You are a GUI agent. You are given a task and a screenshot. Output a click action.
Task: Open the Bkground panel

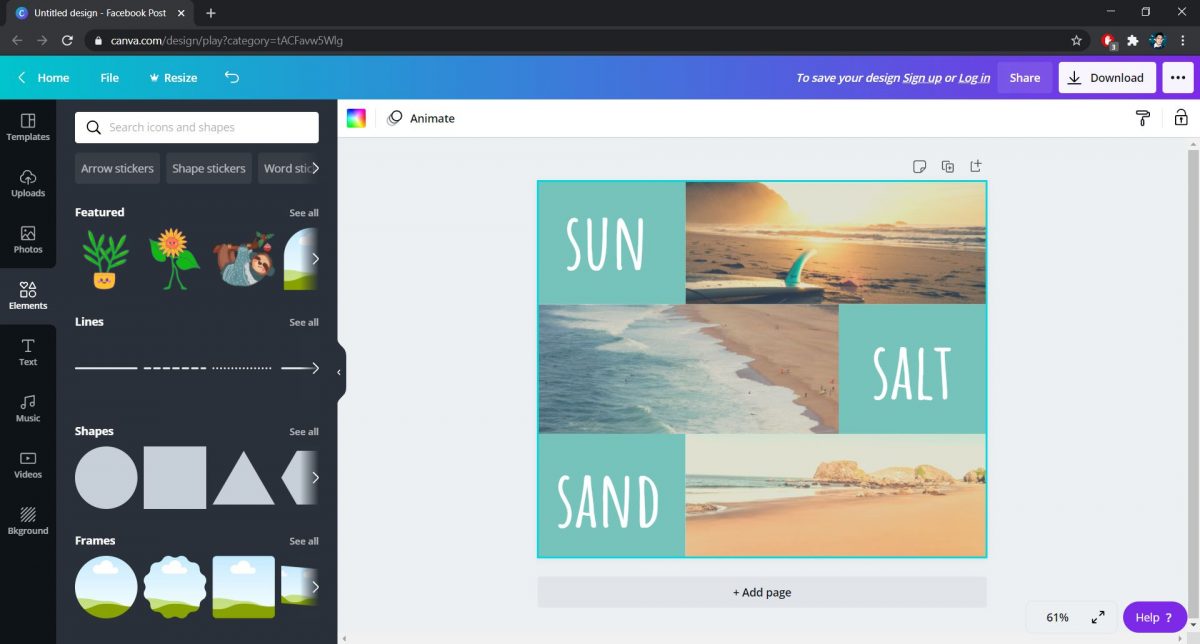[27, 521]
